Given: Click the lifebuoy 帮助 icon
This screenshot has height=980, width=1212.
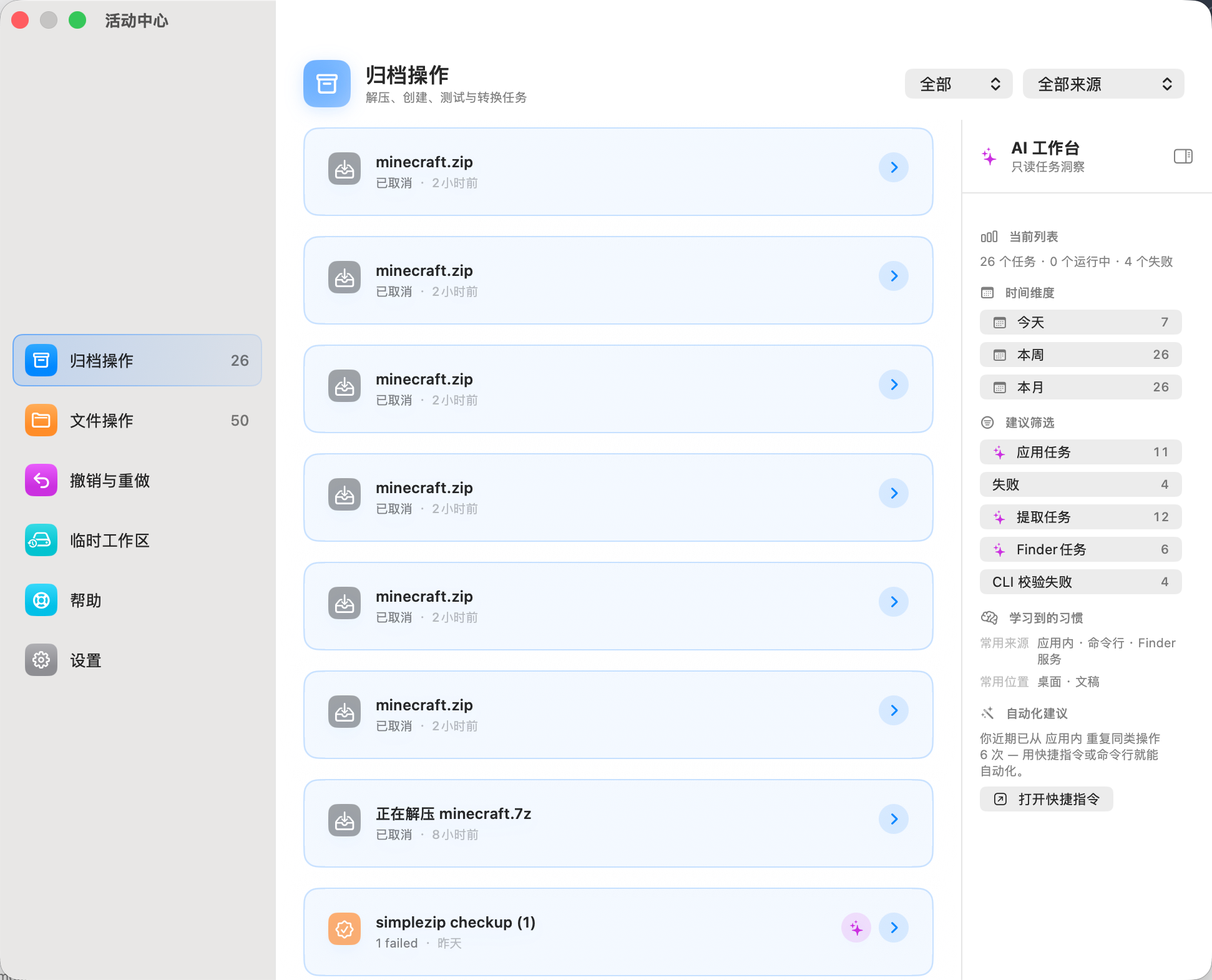Looking at the screenshot, I should coord(41,600).
